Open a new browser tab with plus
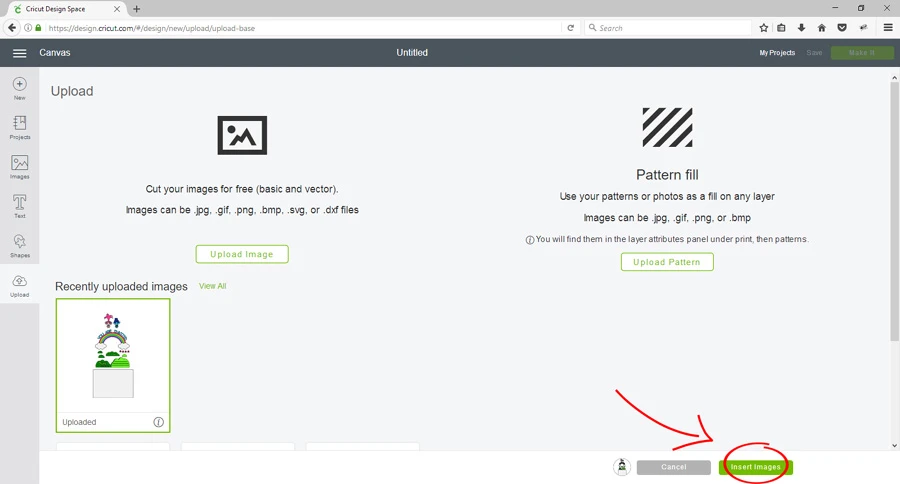 pyautogui.click(x=137, y=9)
